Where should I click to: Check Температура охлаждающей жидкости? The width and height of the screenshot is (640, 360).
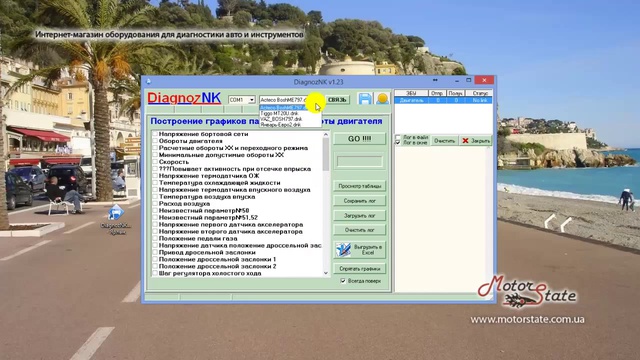(155, 182)
